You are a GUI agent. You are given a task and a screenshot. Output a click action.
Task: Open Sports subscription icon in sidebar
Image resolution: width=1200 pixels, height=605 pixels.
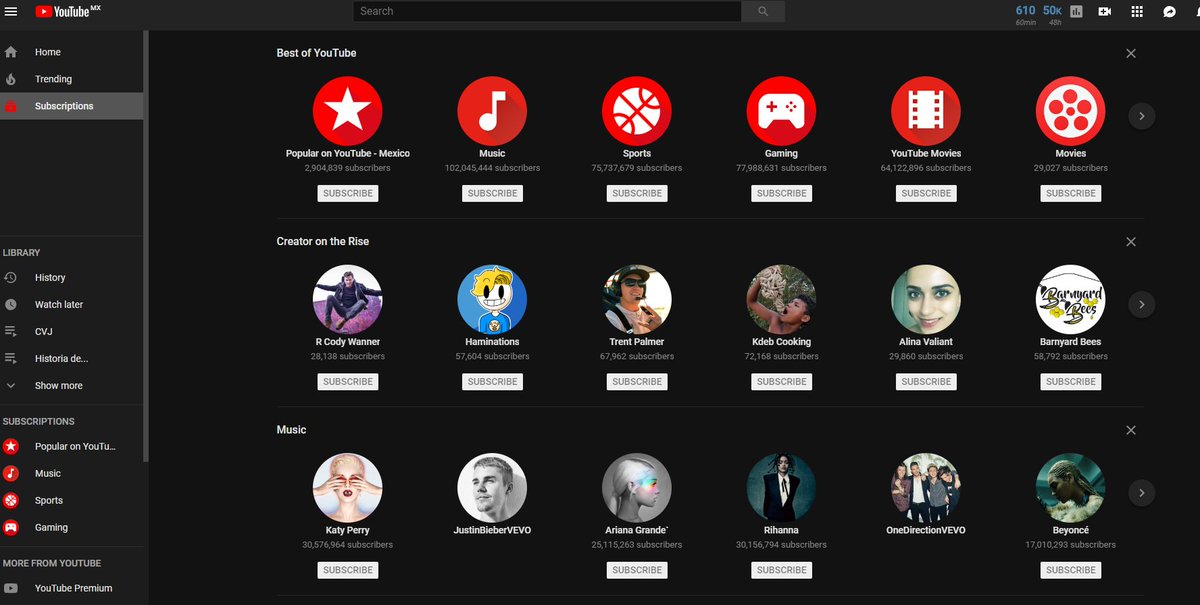[x=11, y=500]
